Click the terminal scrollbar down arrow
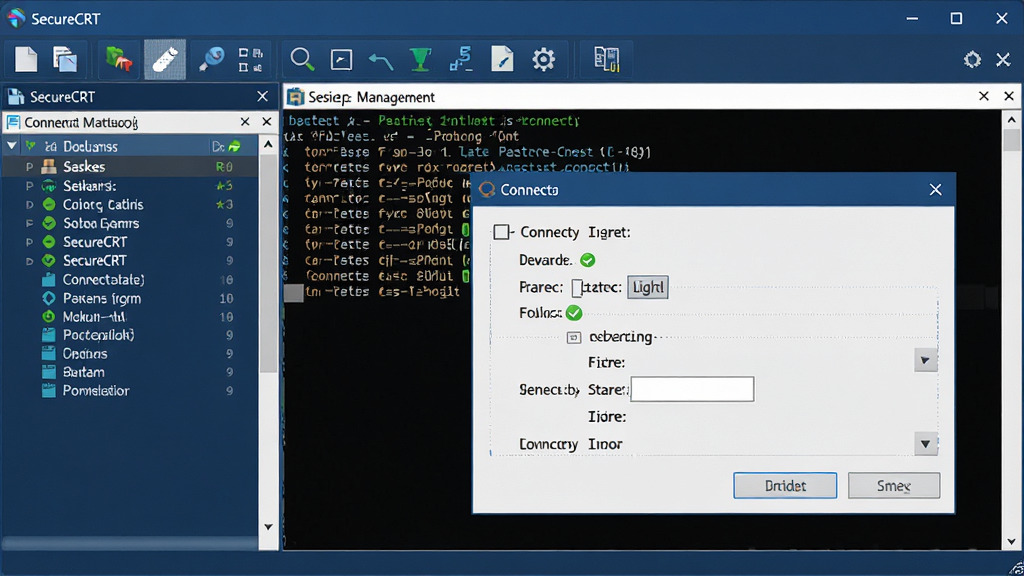This screenshot has width=1024, height=576. tap(1012, 541)
